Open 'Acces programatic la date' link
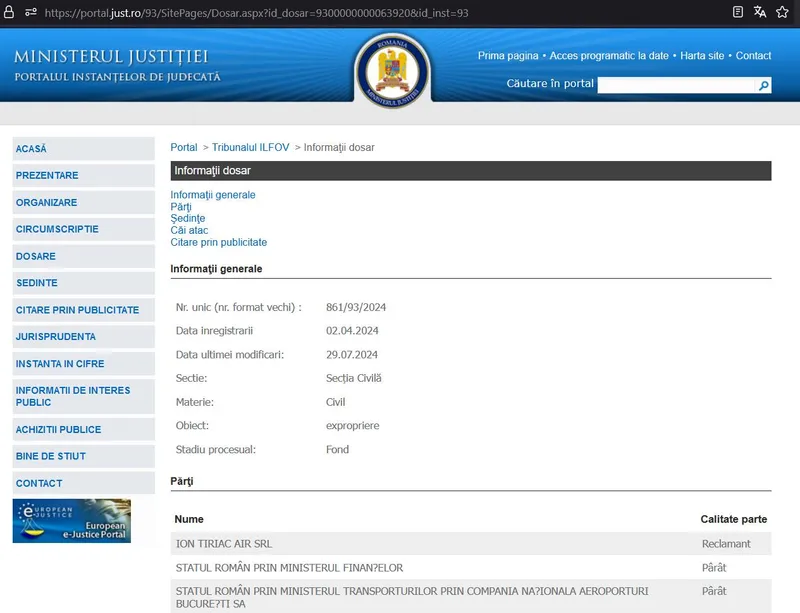 pos(610,56)
